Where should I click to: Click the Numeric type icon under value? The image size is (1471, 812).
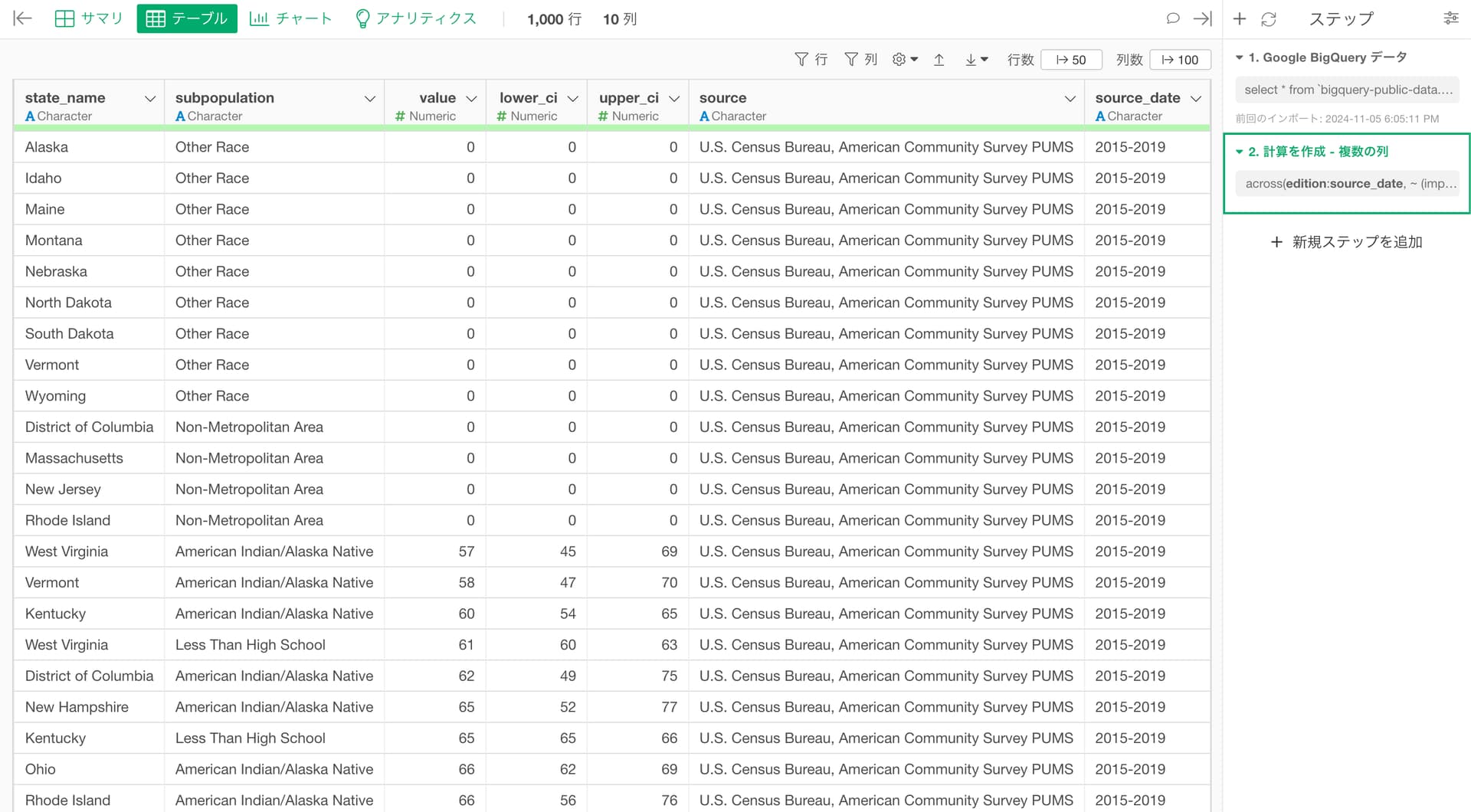pyautogui.click(x=400, y=116)
